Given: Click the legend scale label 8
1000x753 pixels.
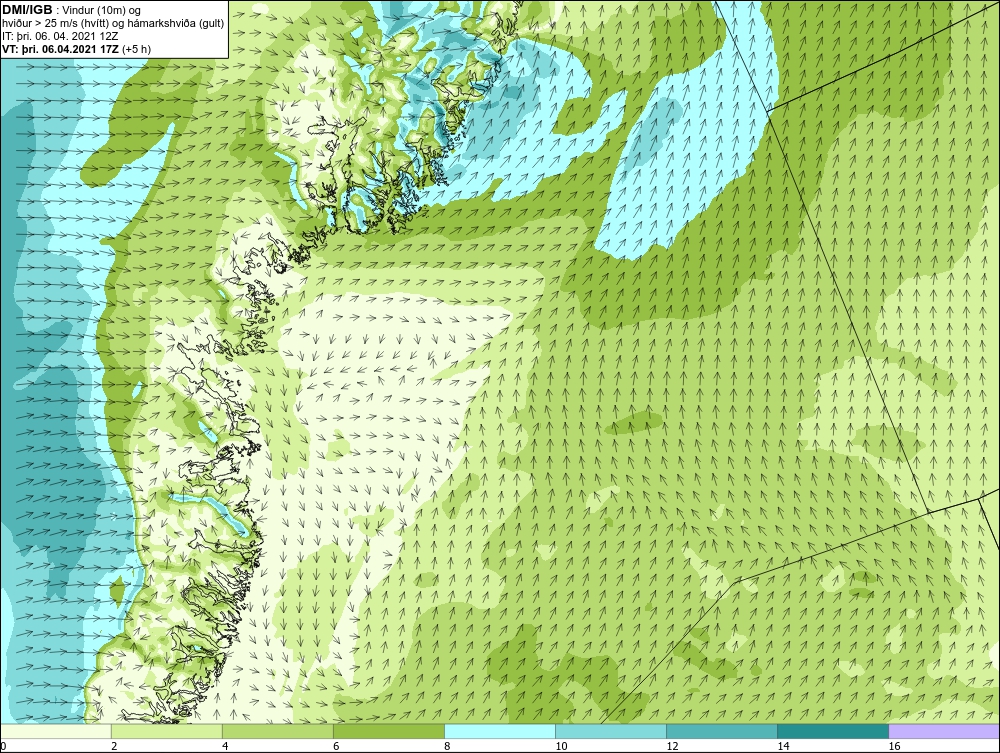Looking at the screenshot, I should click(446, 746).
